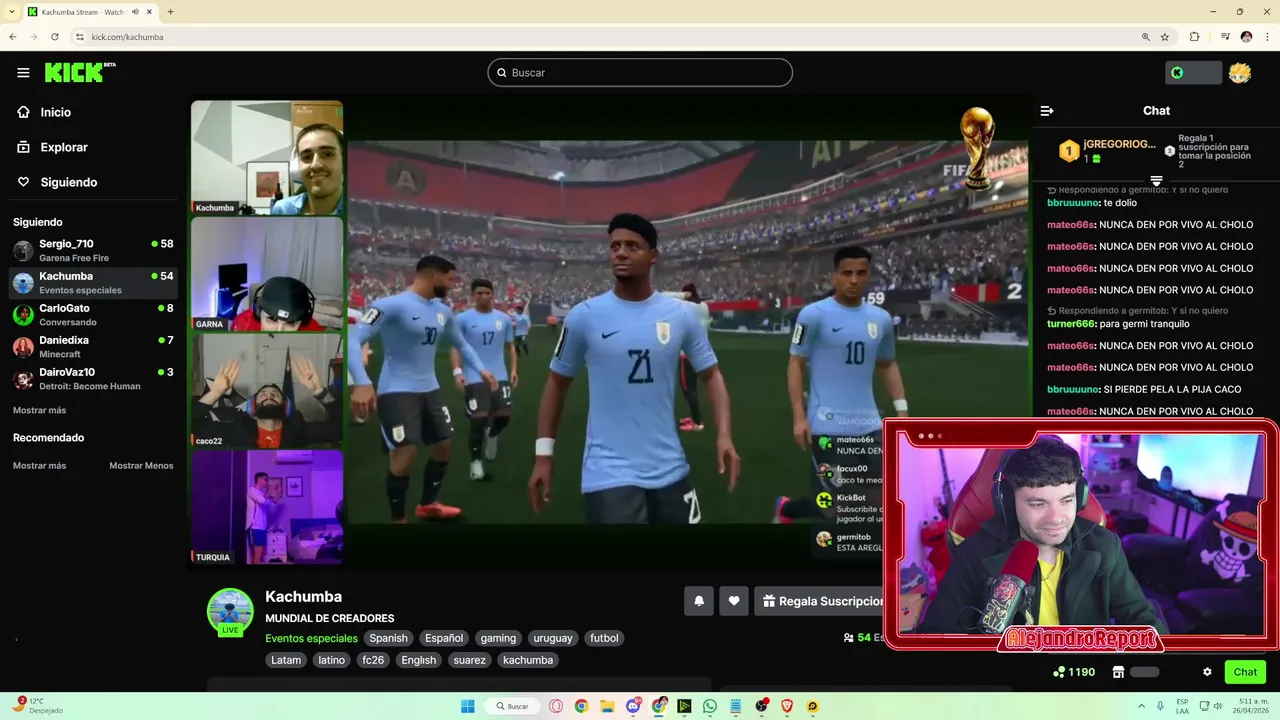
Task: Open the Windows Start menu
Action: [x=467, y=706]
